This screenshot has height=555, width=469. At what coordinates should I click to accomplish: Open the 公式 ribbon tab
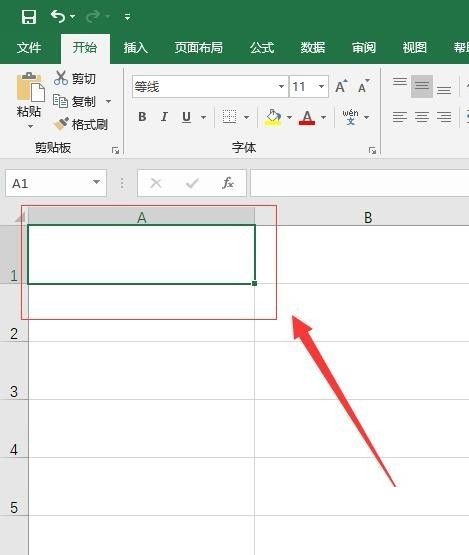262,47
